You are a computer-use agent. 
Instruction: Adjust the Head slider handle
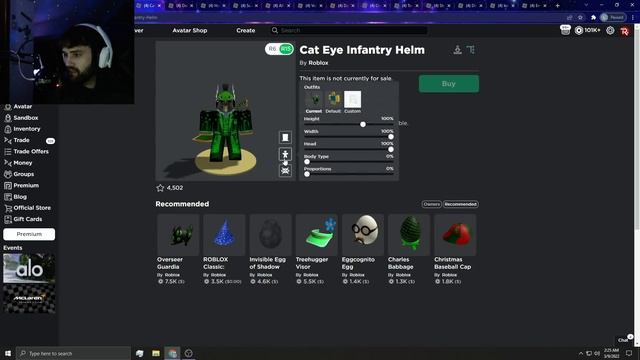click(391, 149)
